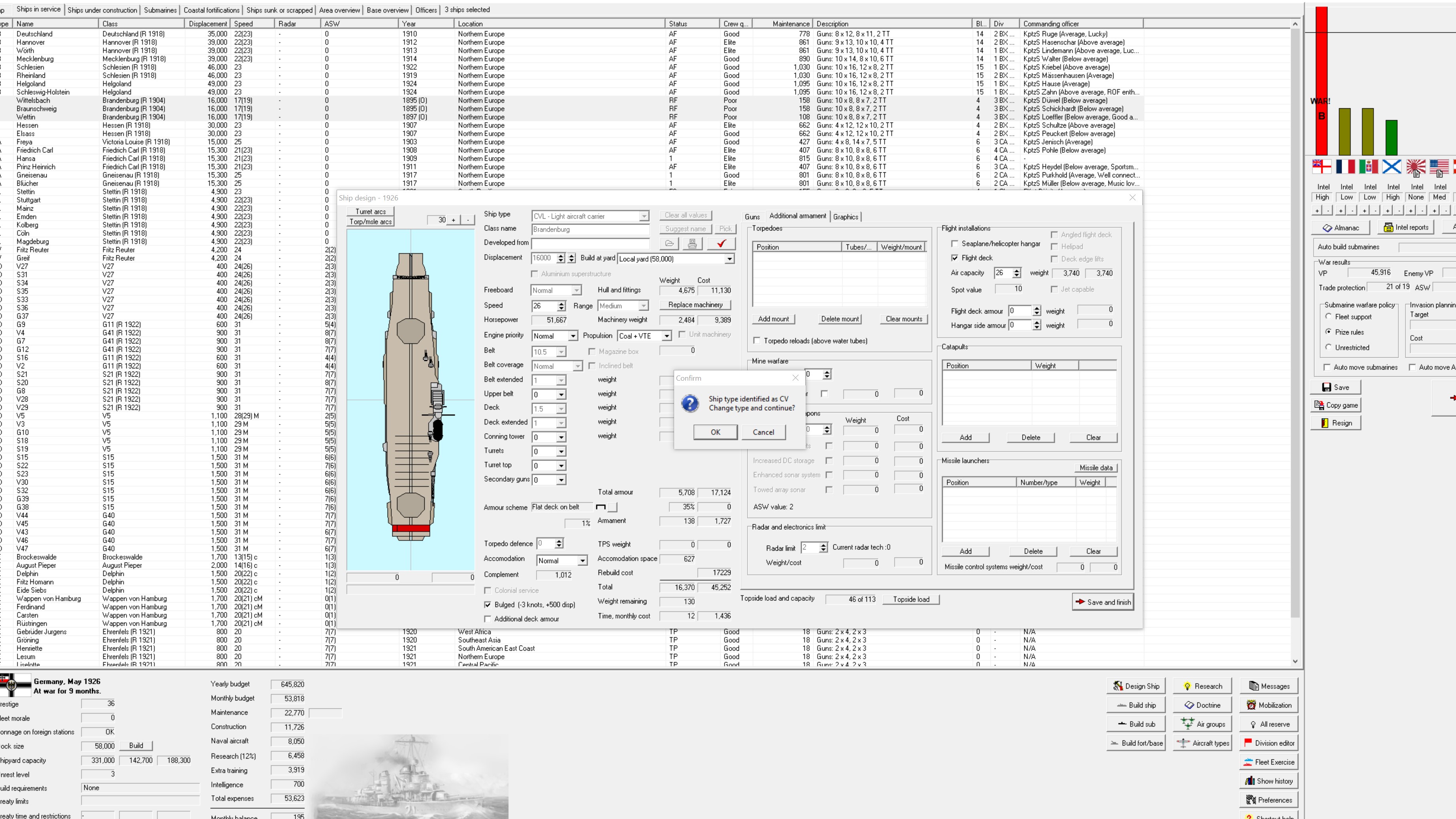Open the Design Ship screen
This screenshot has width=1456, height=819.
click(1137, 686)
